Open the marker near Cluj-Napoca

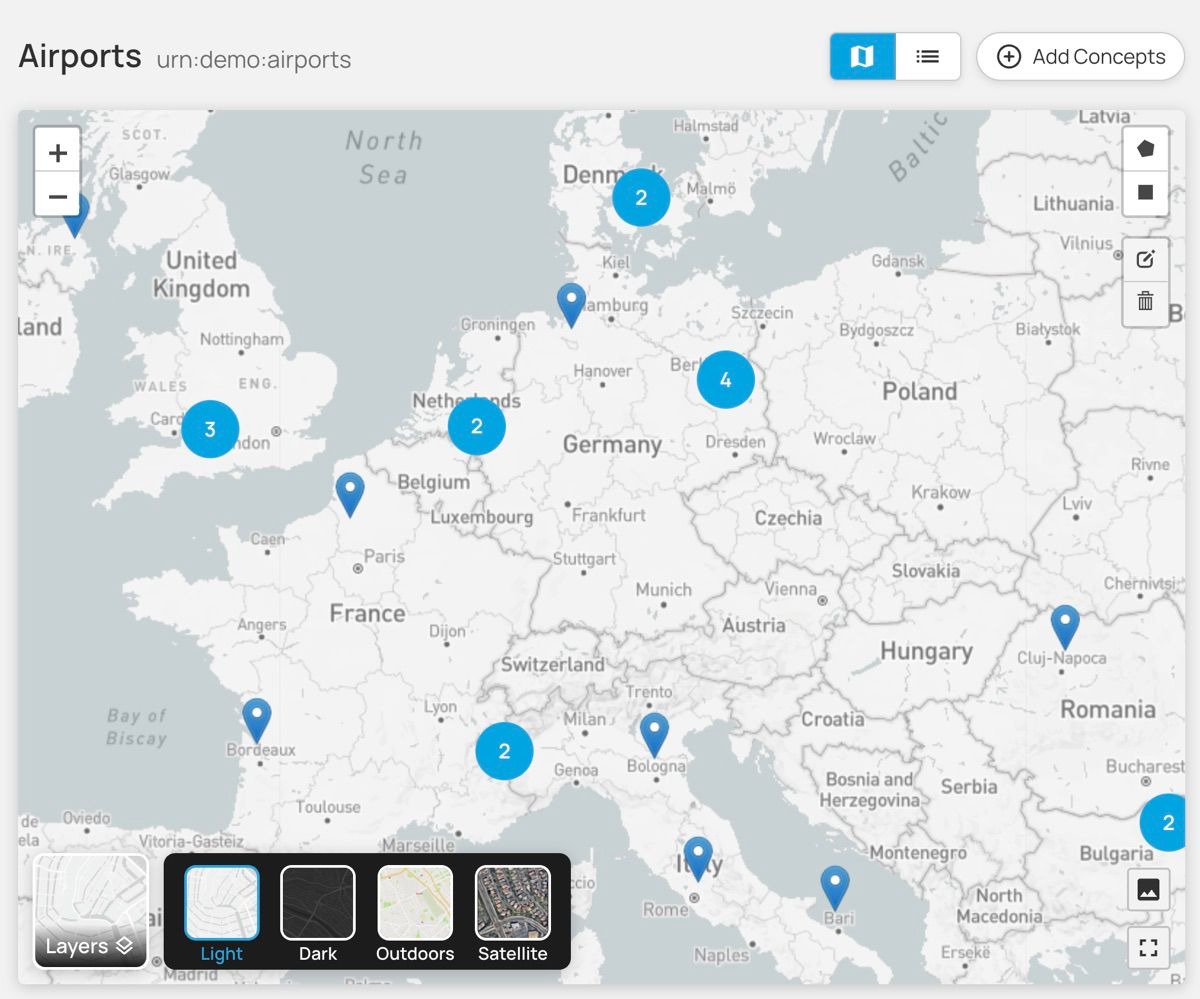(x=1065, y=625)
